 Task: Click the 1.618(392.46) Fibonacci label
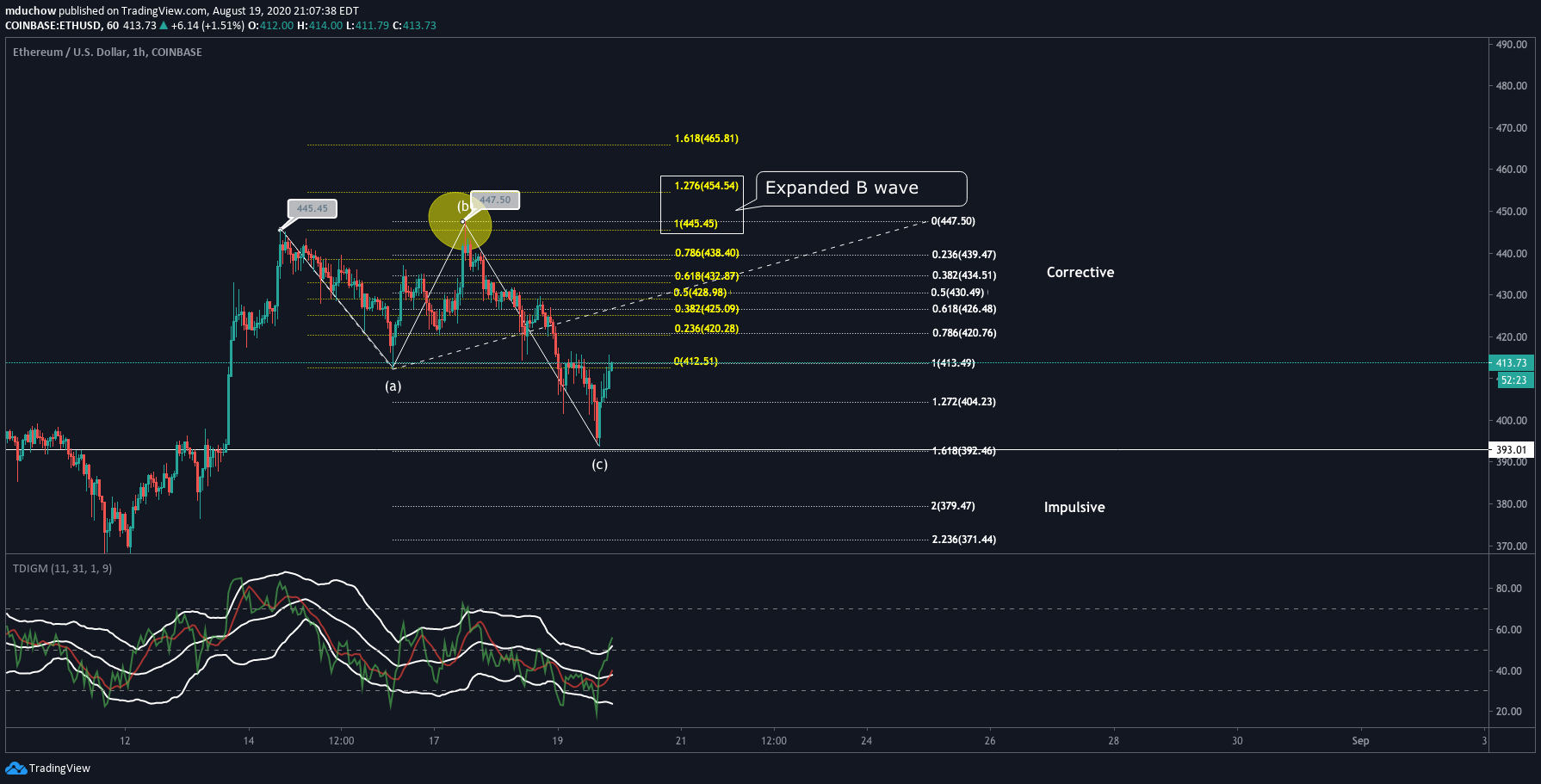[964, 451]
